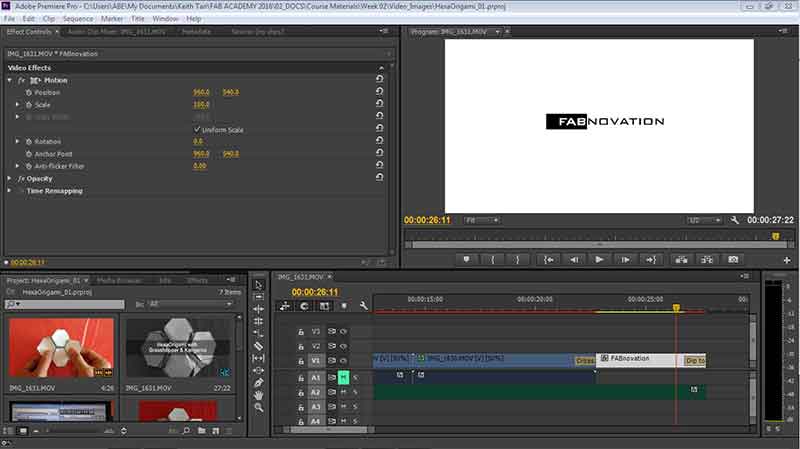Click the Find icon in Project panel
The width and height of the screenshot is (800, 449).
(186, 431)
